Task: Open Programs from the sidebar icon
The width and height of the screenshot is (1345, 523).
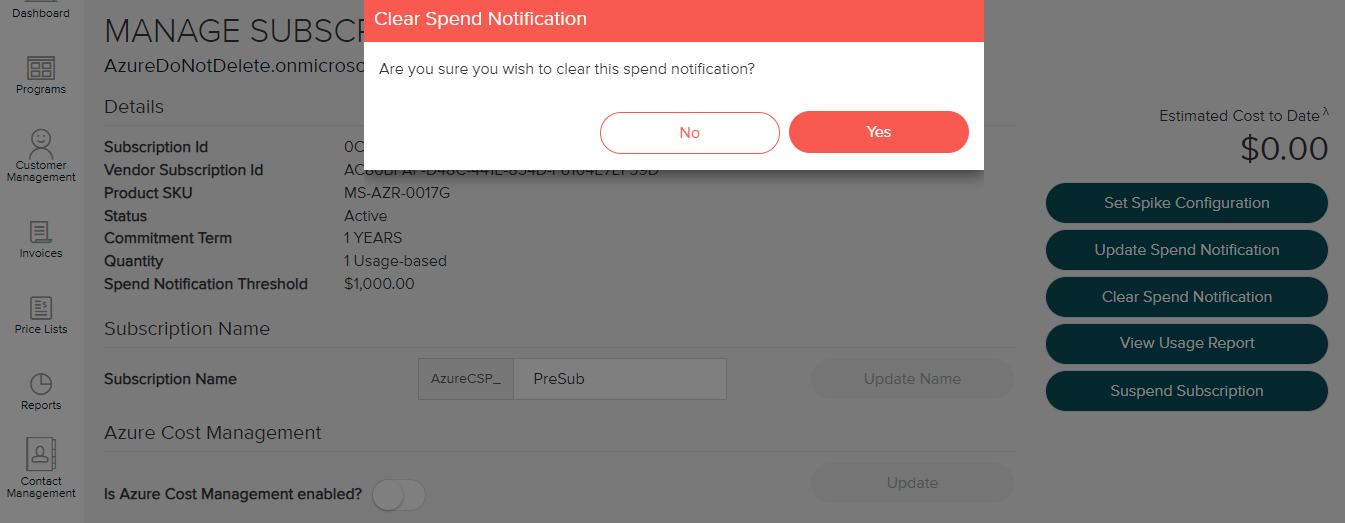Action: pyautogui.click(x=41, y=69)
